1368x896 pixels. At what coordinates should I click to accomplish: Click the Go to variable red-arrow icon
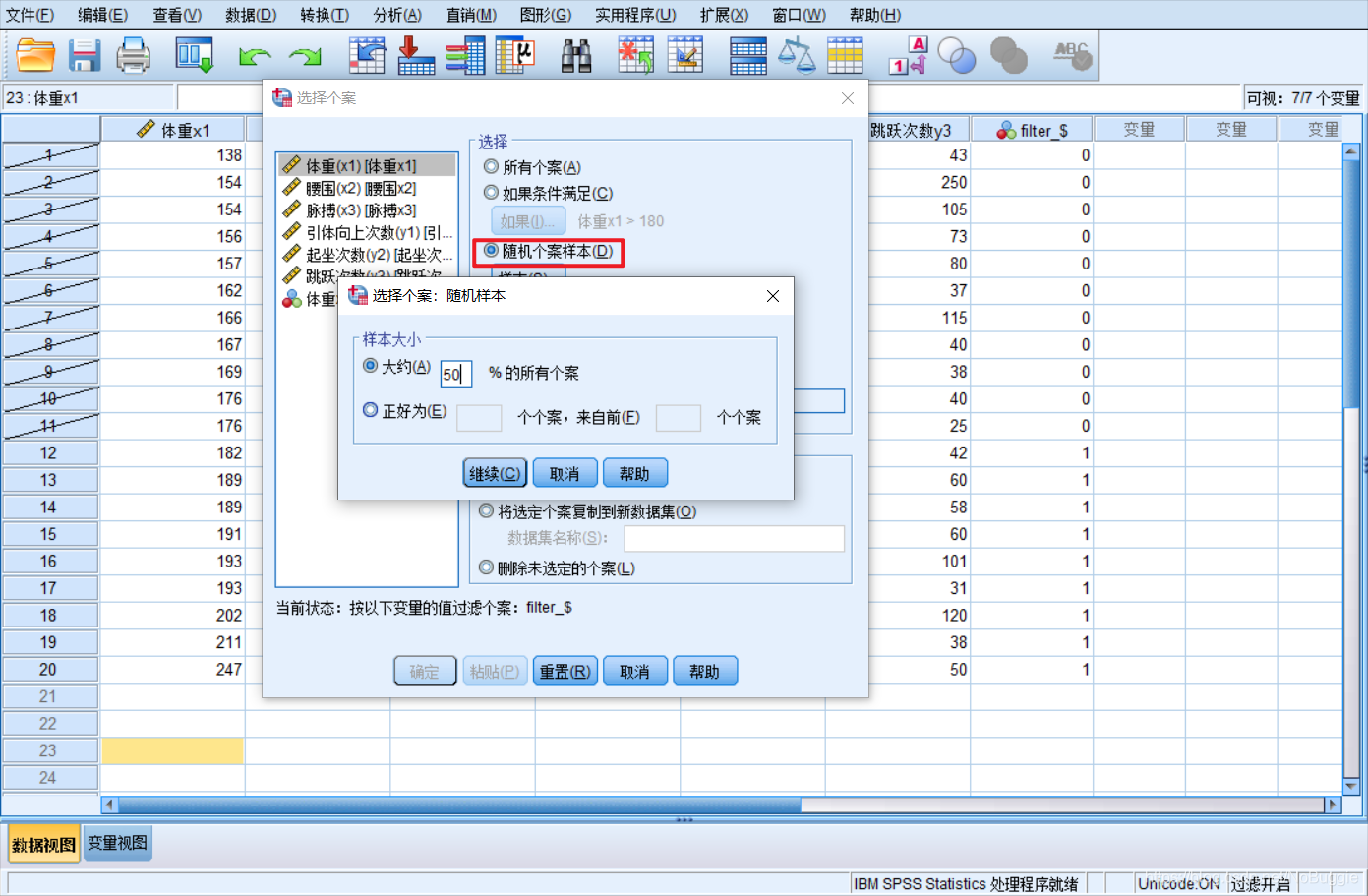click(416, 56)
